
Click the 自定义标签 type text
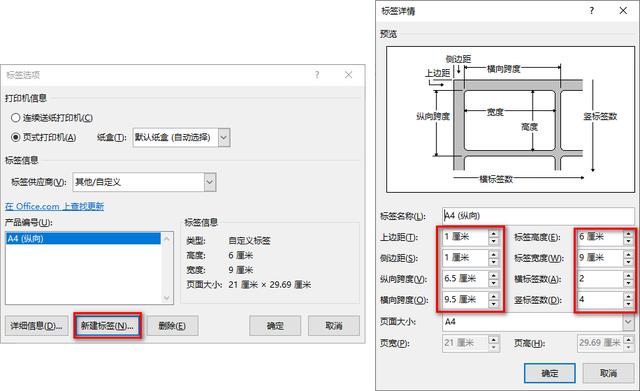coord(249,241)
